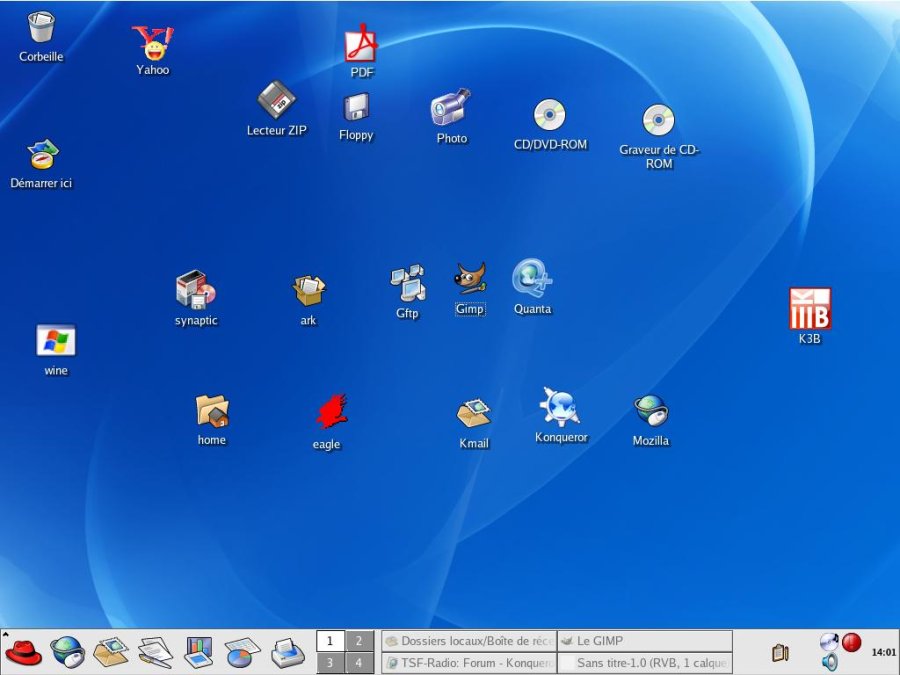Click the Mozilla desktop icon

coord(651,411)
